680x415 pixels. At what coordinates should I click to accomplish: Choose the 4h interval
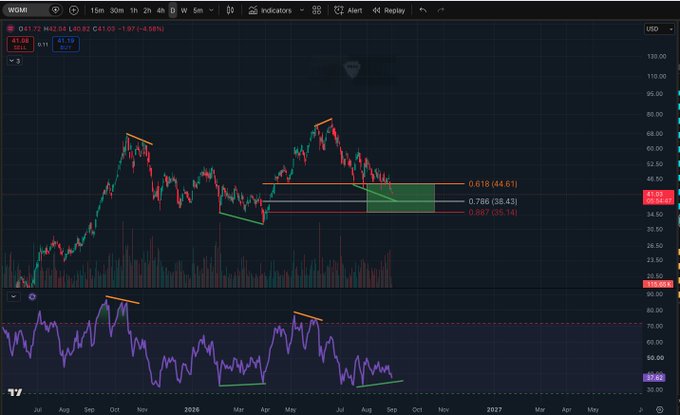point(161,10)
